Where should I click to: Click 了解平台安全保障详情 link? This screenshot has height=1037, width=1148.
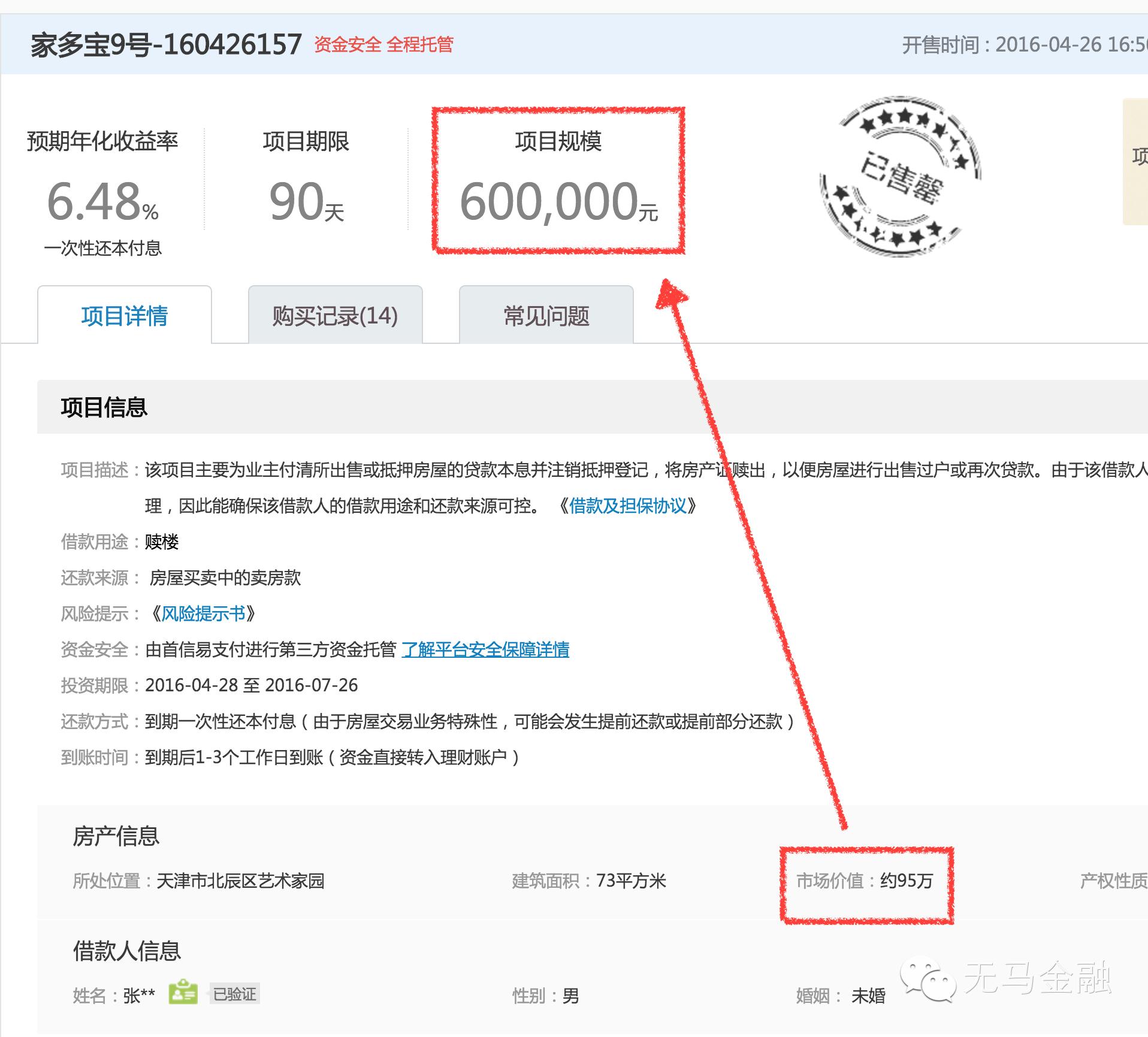pyautogui.click(x=487, y=649)
